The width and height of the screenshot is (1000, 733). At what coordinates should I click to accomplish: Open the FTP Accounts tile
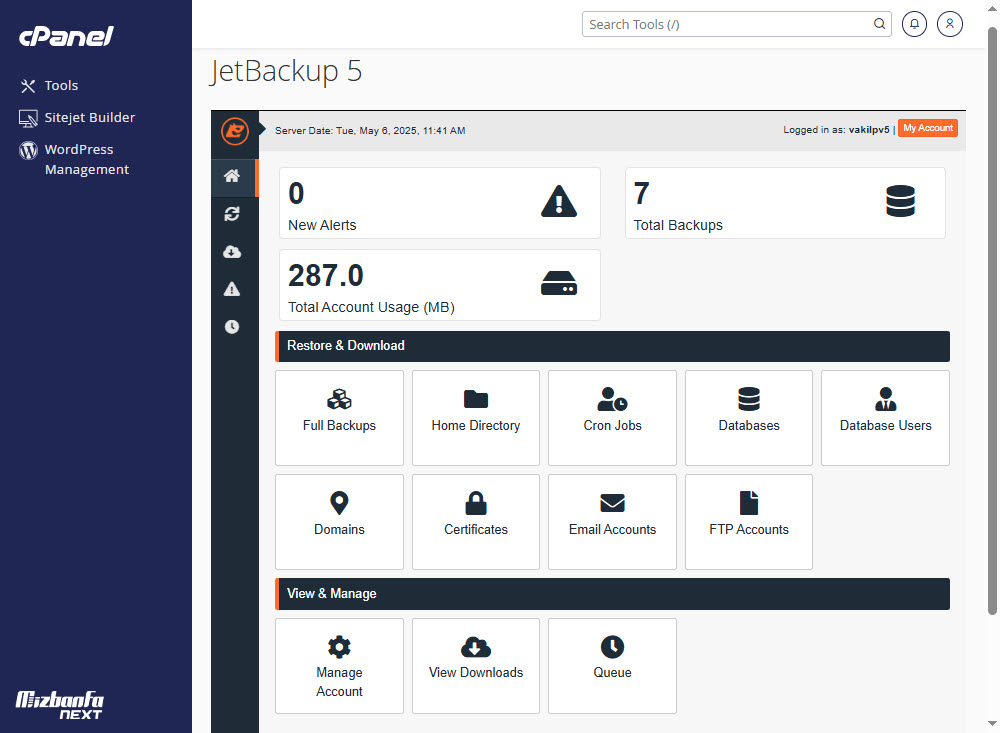(x=749, y=522)
